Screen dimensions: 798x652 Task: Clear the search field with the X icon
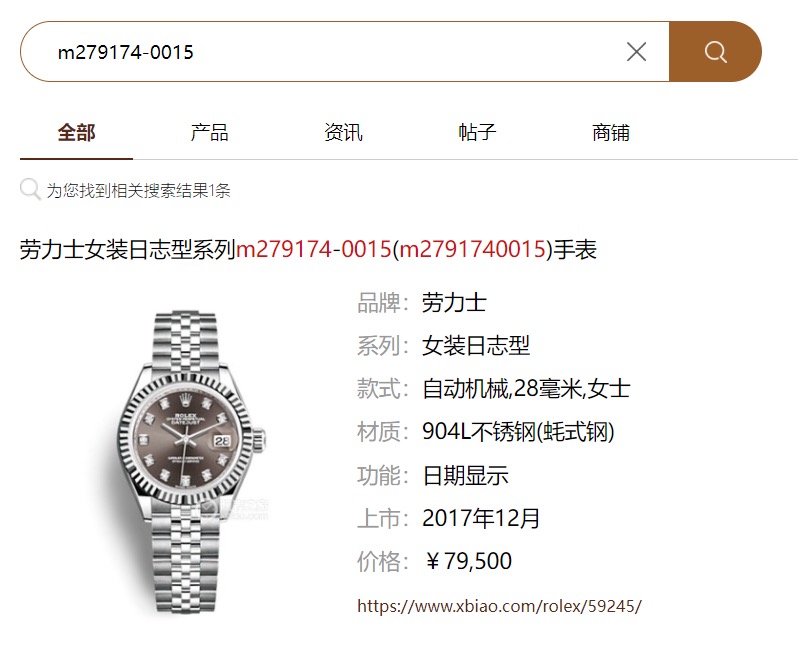tap(636, 51)
